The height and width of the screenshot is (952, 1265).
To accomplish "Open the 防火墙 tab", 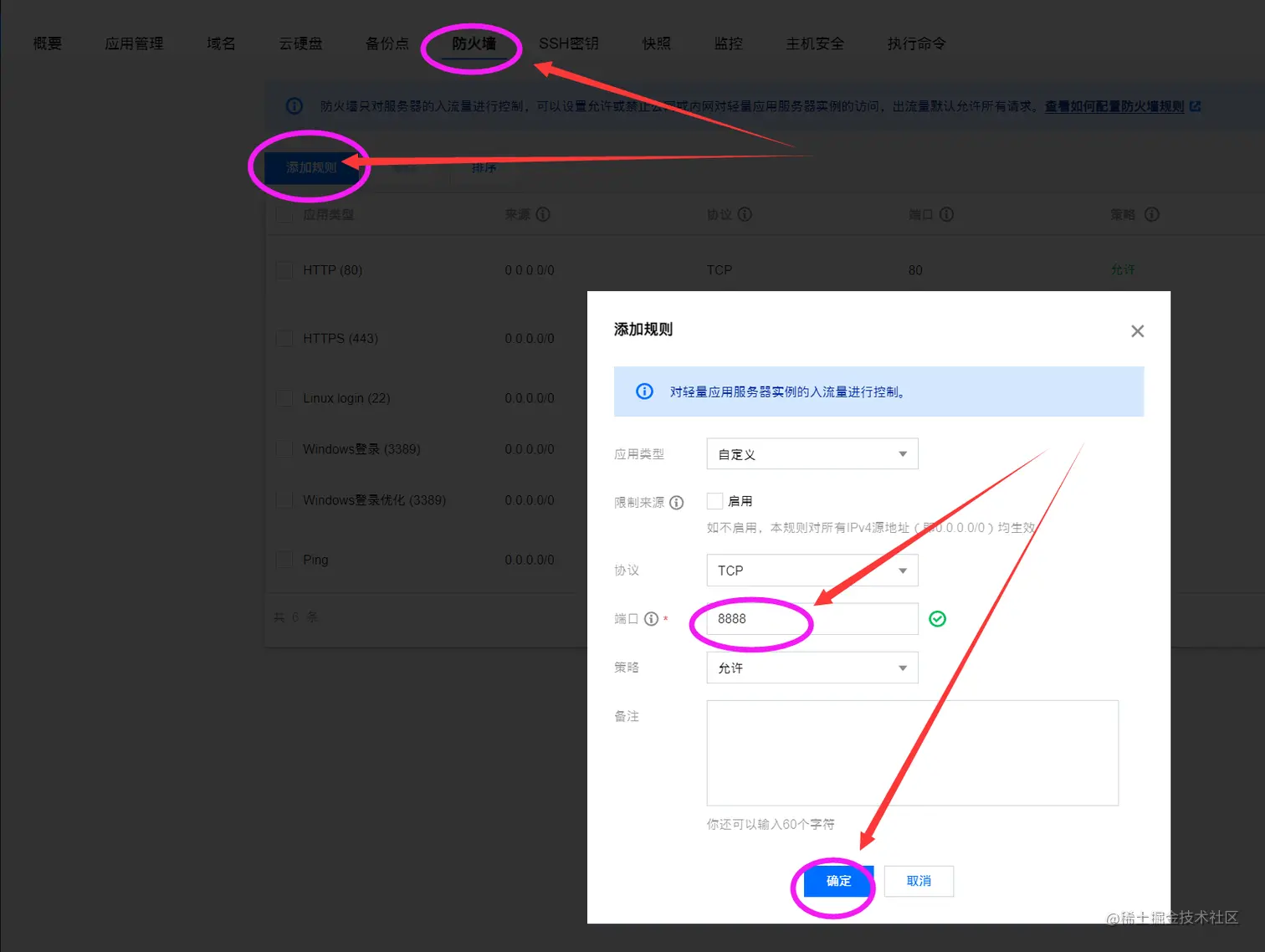I will click(474, 44).
